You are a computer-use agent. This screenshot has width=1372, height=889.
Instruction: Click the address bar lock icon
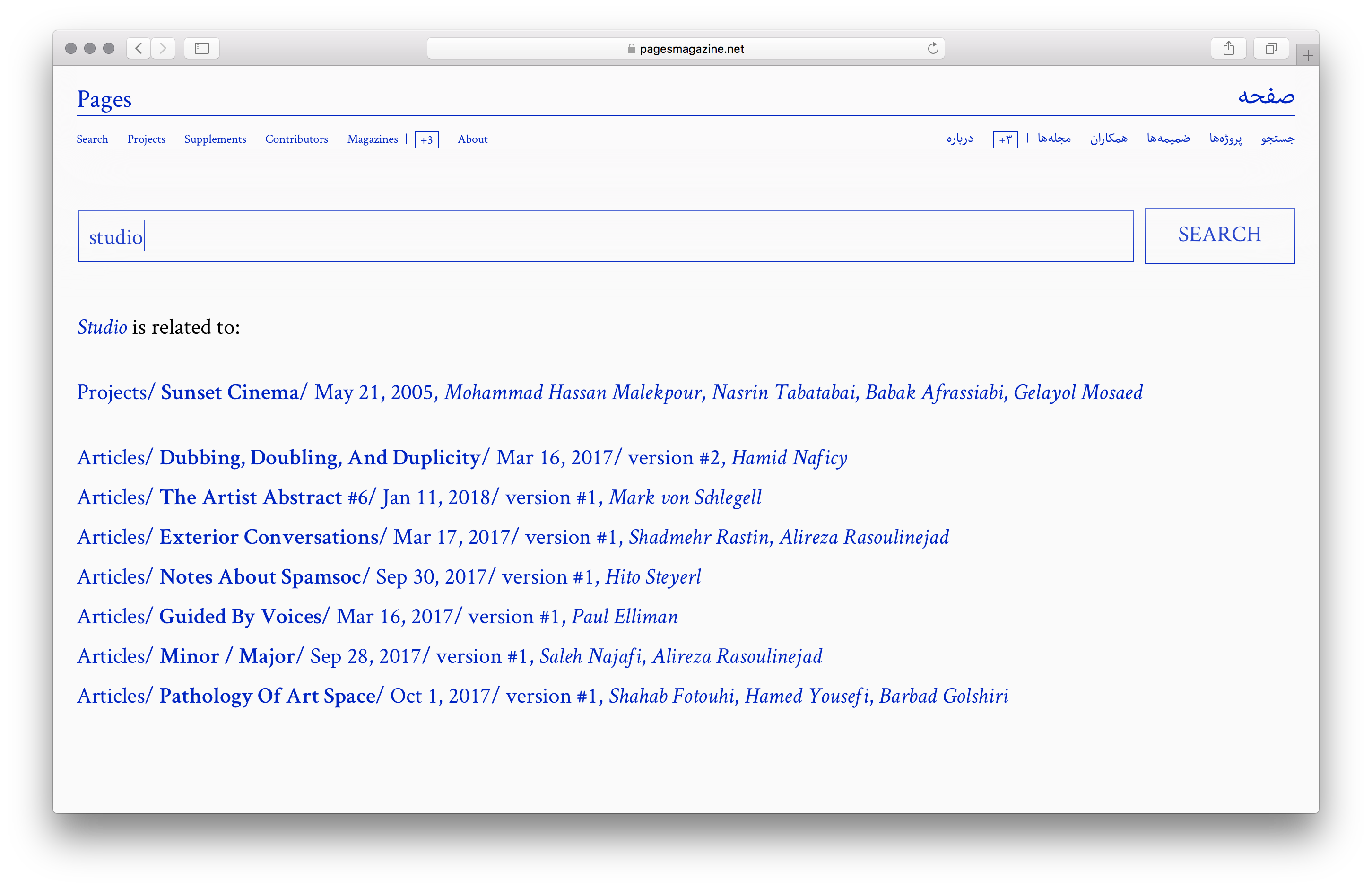coord(631,49)
